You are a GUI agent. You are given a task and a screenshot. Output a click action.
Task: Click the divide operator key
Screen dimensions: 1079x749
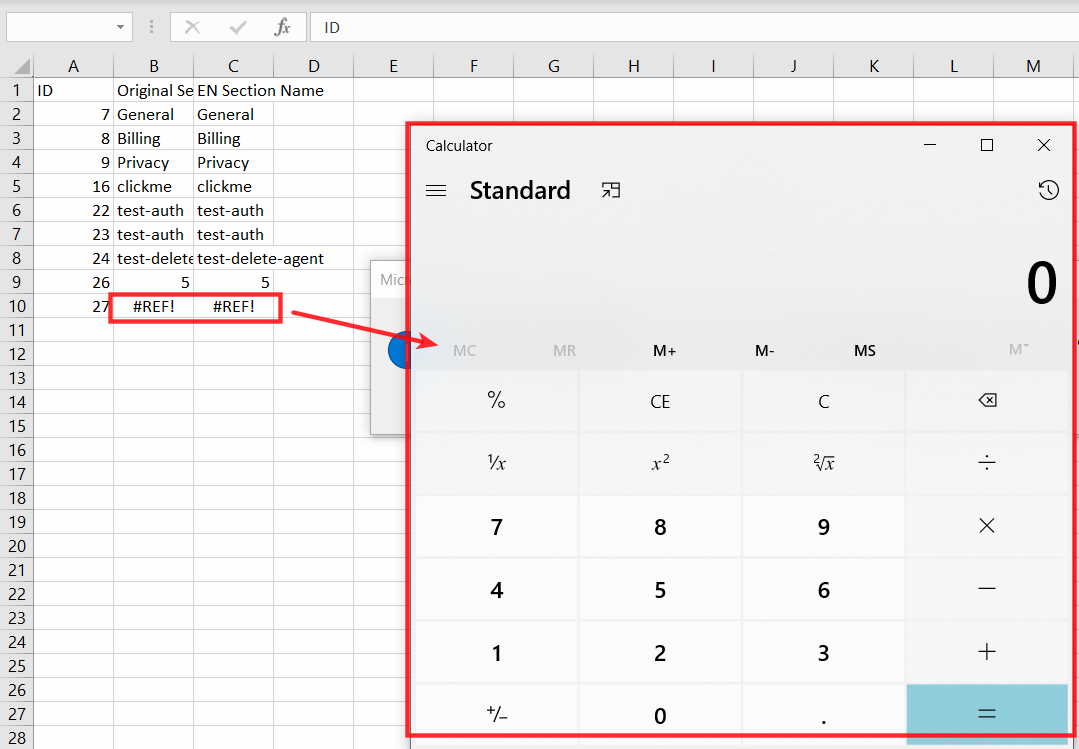(x=987, y=463)
